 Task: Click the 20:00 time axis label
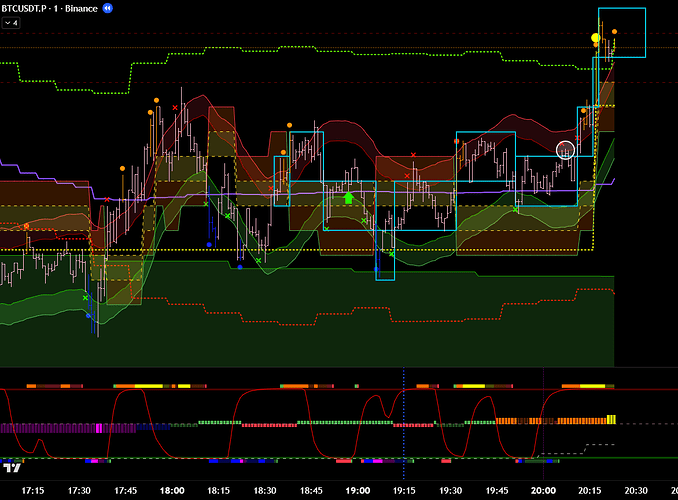[543, 491]
